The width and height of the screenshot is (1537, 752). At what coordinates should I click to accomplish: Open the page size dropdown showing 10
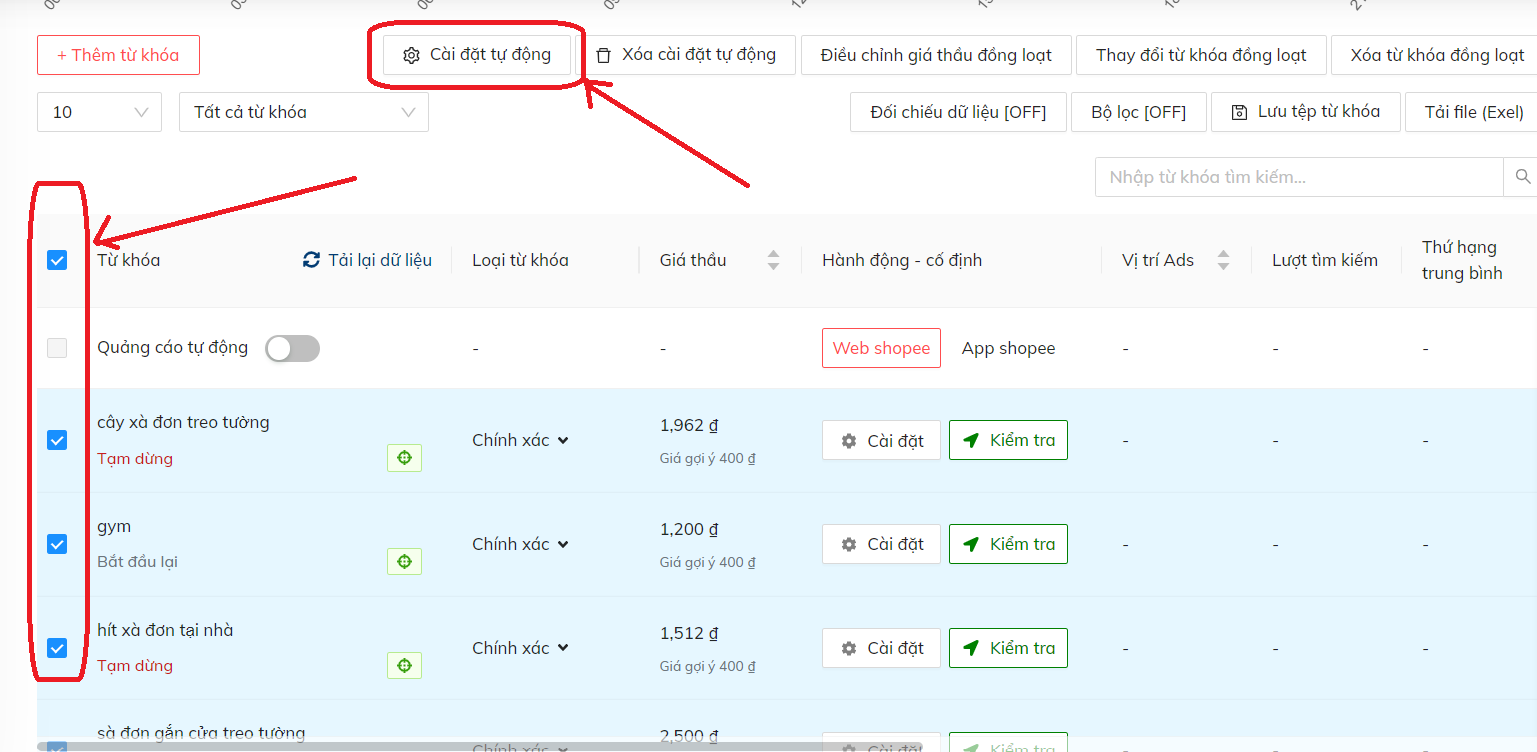[98, 111]
